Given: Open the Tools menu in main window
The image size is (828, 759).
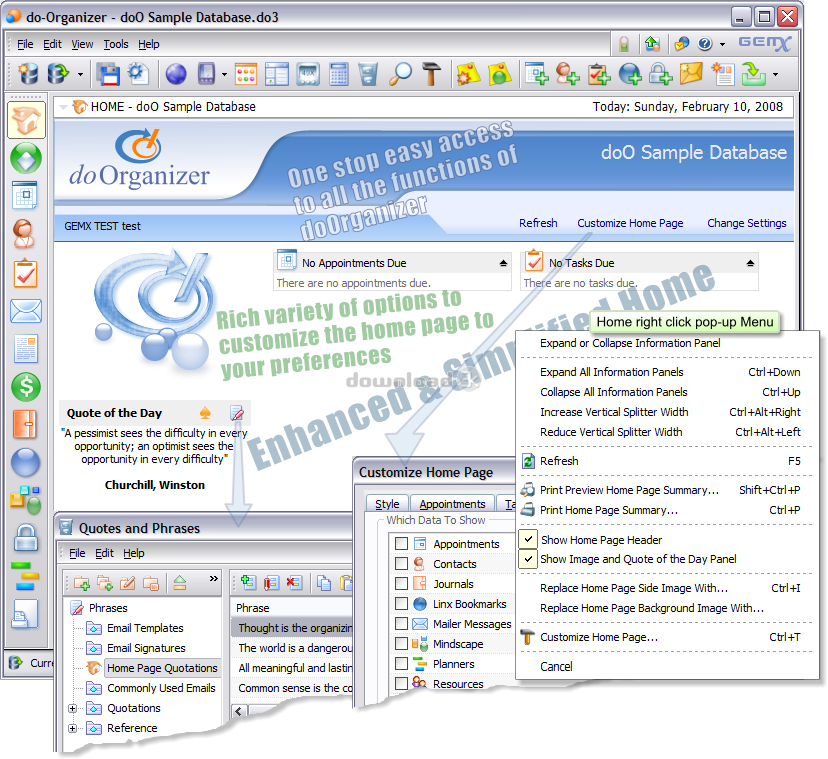Looking at the screenshot, I should click(x=116, y=44).
